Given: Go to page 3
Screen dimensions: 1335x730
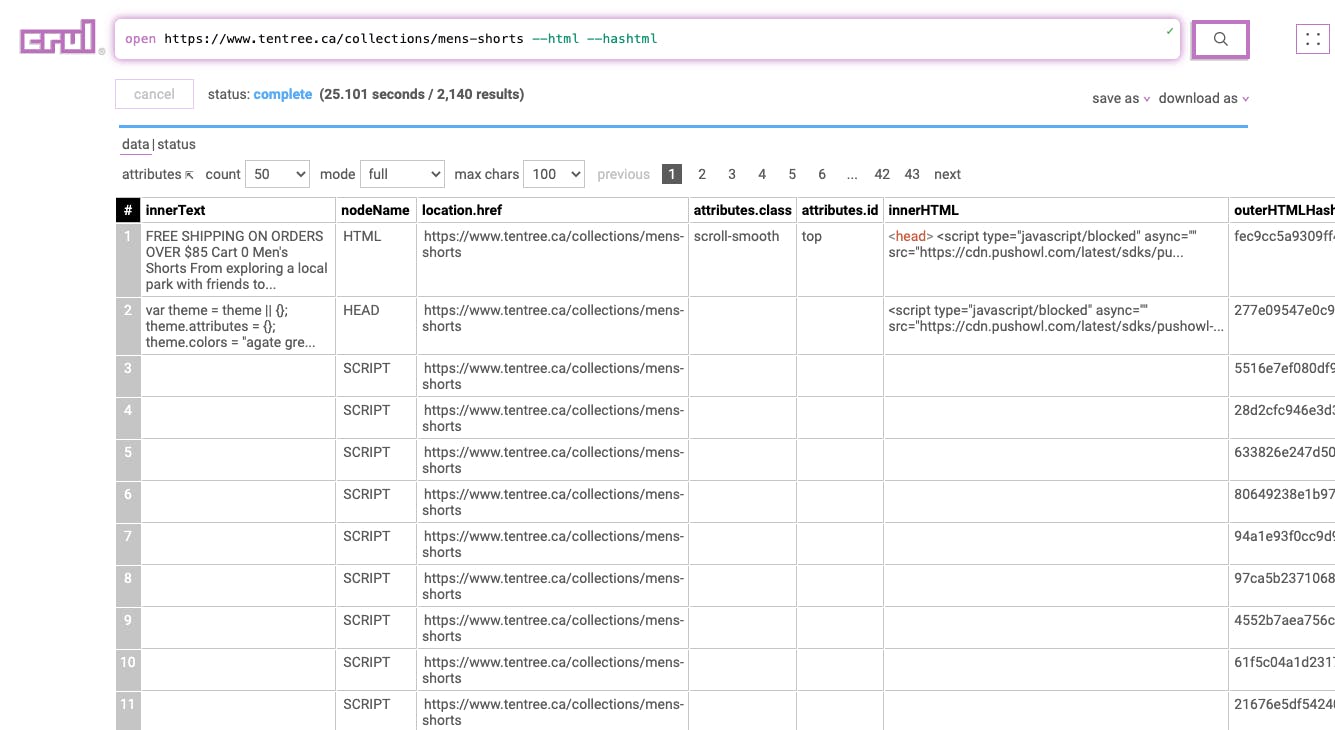Looking at the screenshot, I should point(732,174).
